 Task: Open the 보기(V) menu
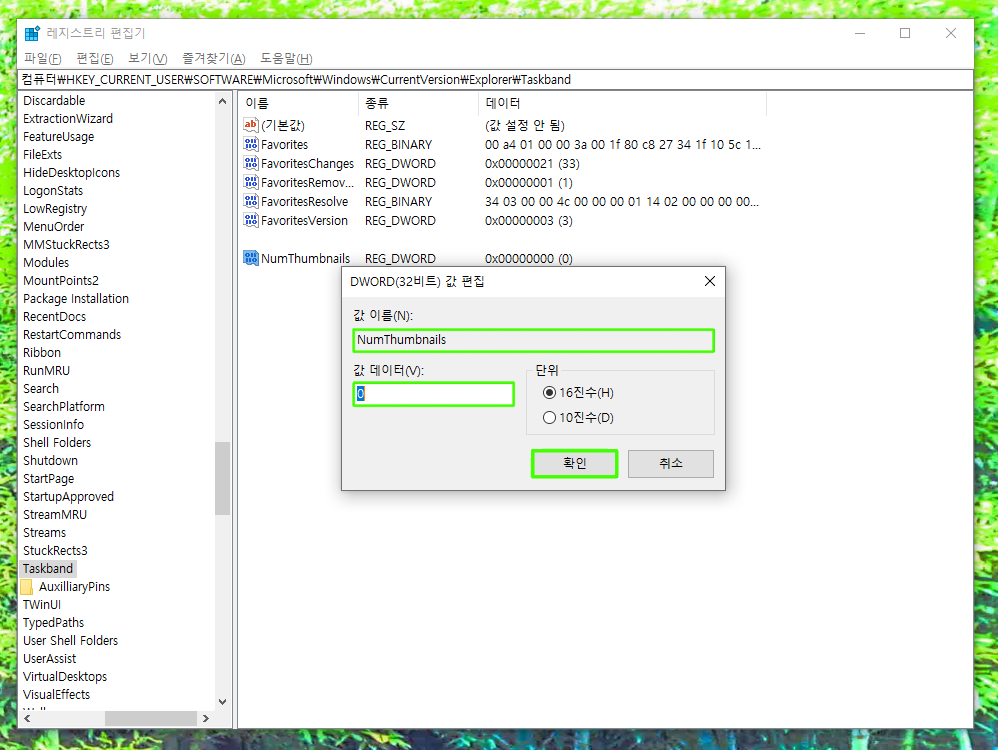point(148,59)
